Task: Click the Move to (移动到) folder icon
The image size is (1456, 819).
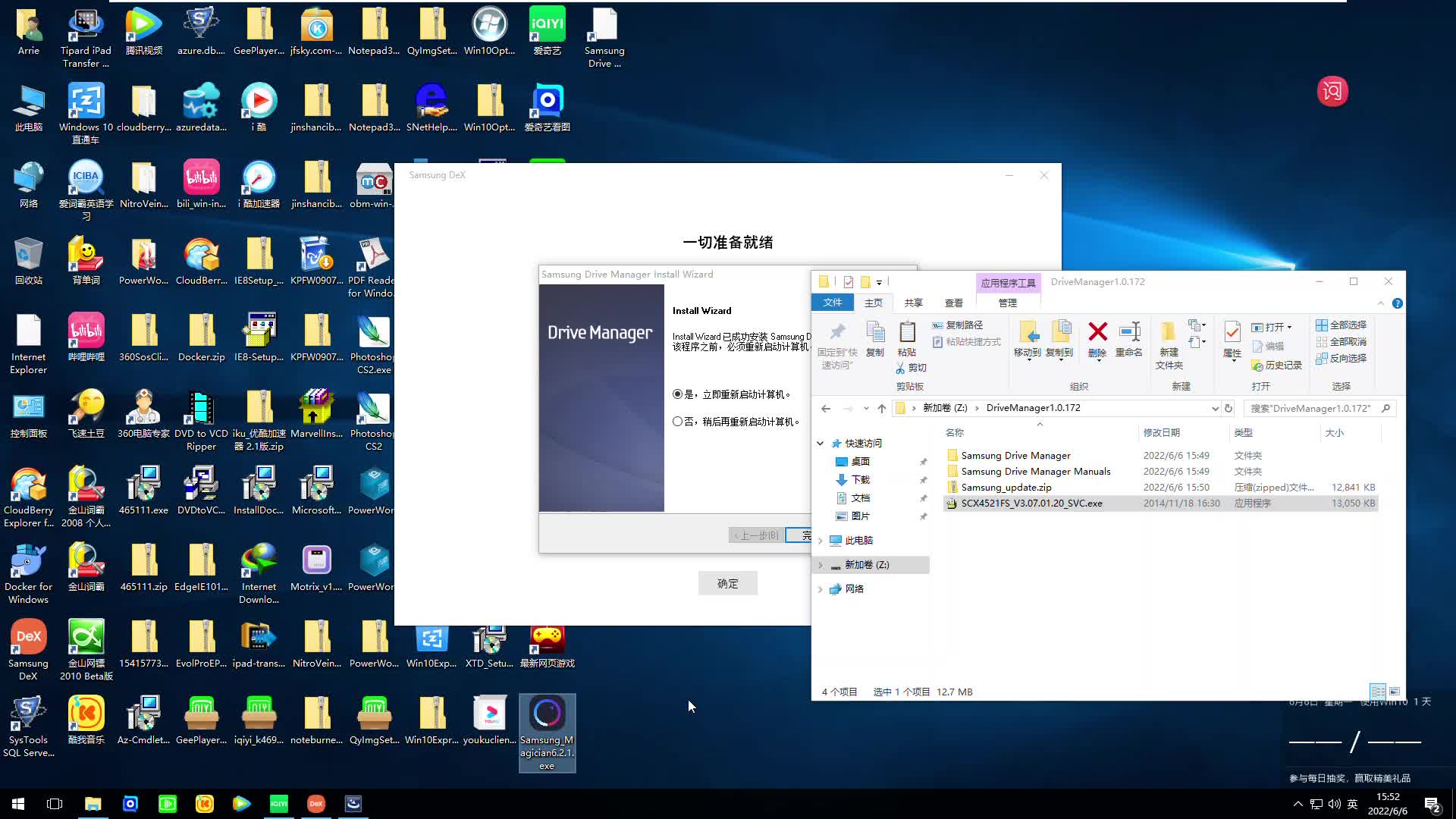Action: click(1028, 338)
